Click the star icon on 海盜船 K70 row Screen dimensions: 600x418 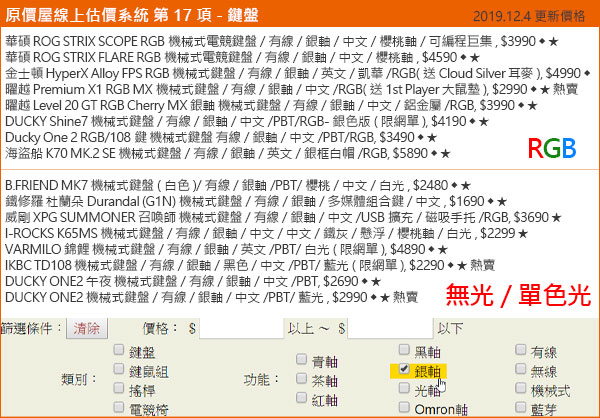(445, 154)
